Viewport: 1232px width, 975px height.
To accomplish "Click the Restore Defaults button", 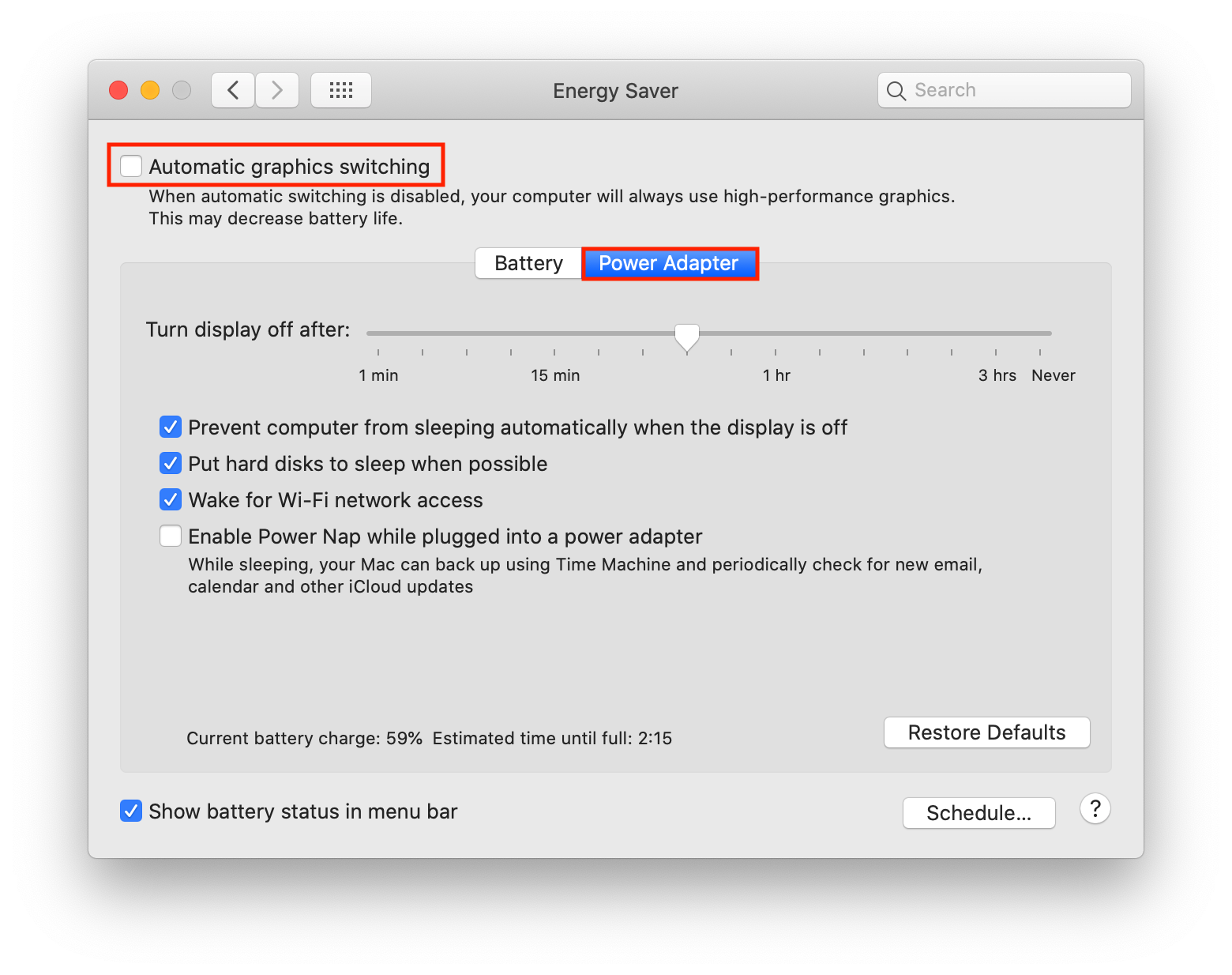I will [x=986, y=732].
